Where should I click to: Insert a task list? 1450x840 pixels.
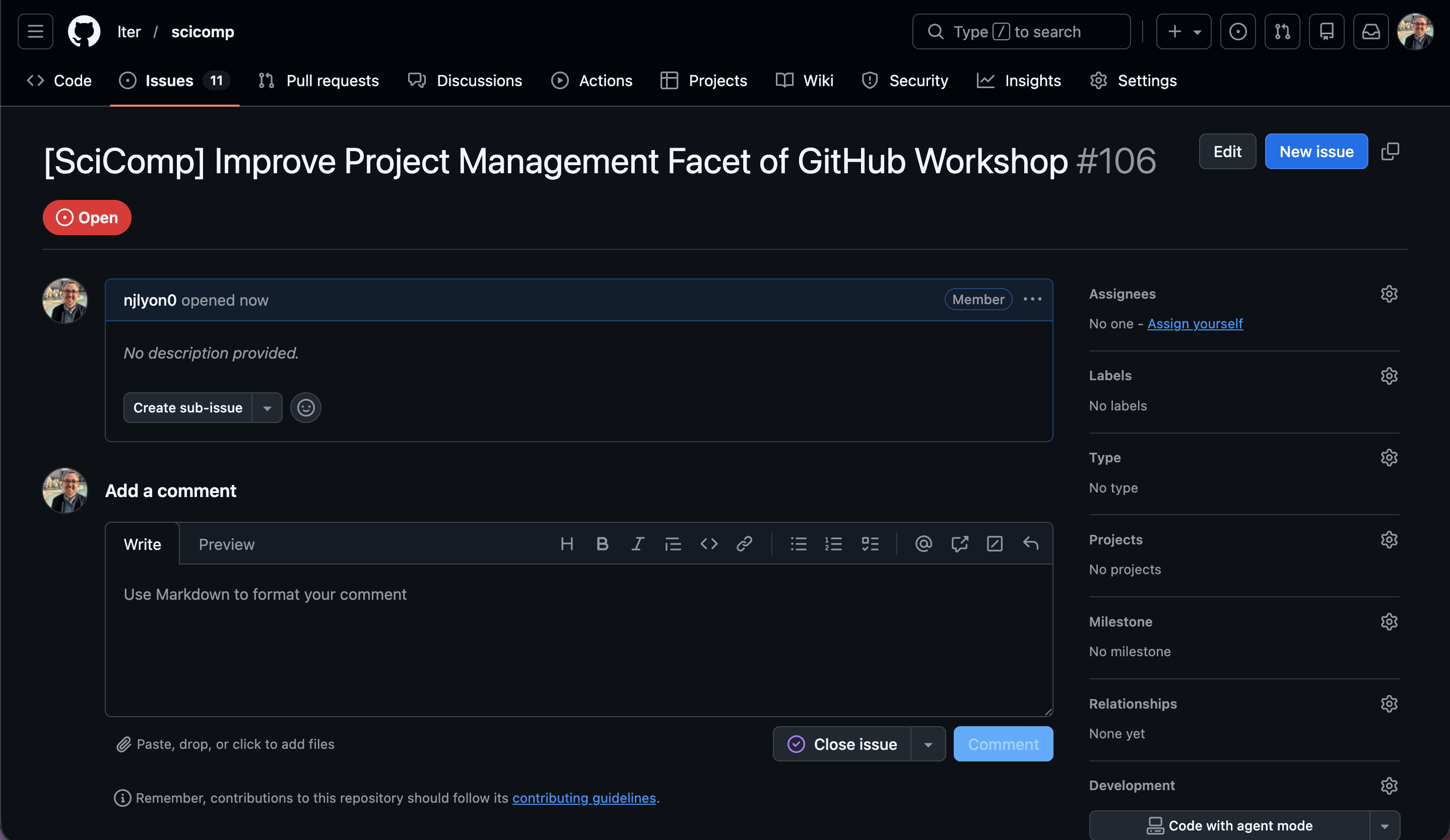coord(870,544)
